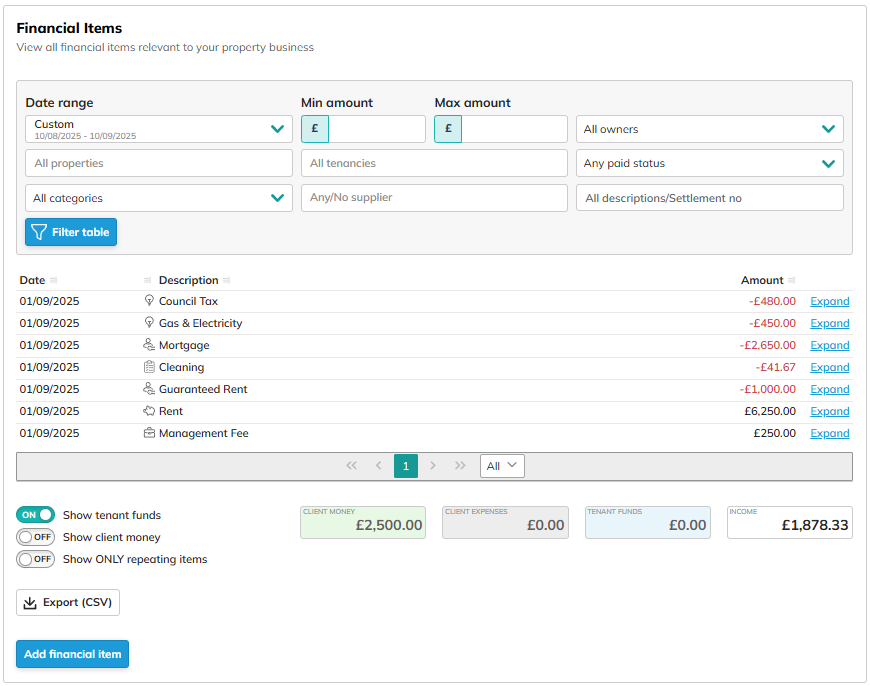This screenshot has width=870, height=686.
Task: Expand the Gas & Electricity row
Action: (829, 323)
